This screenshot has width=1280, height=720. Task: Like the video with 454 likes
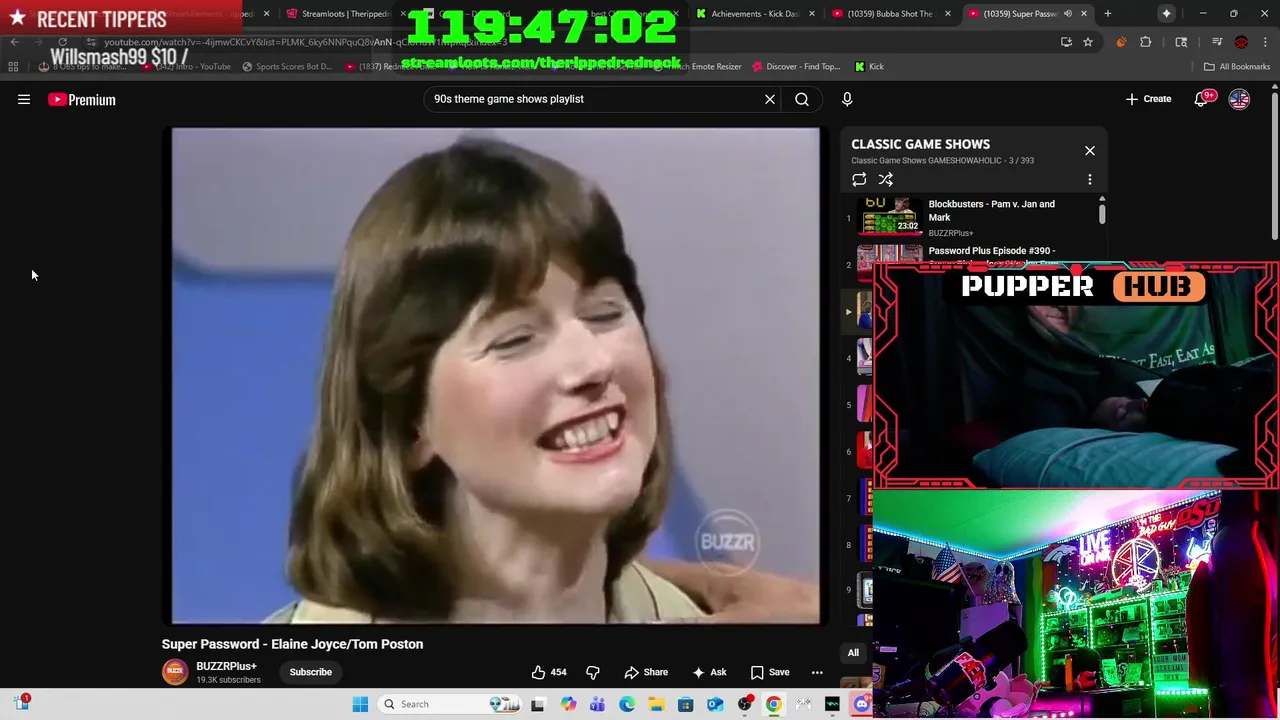click(x=549, y=672)
